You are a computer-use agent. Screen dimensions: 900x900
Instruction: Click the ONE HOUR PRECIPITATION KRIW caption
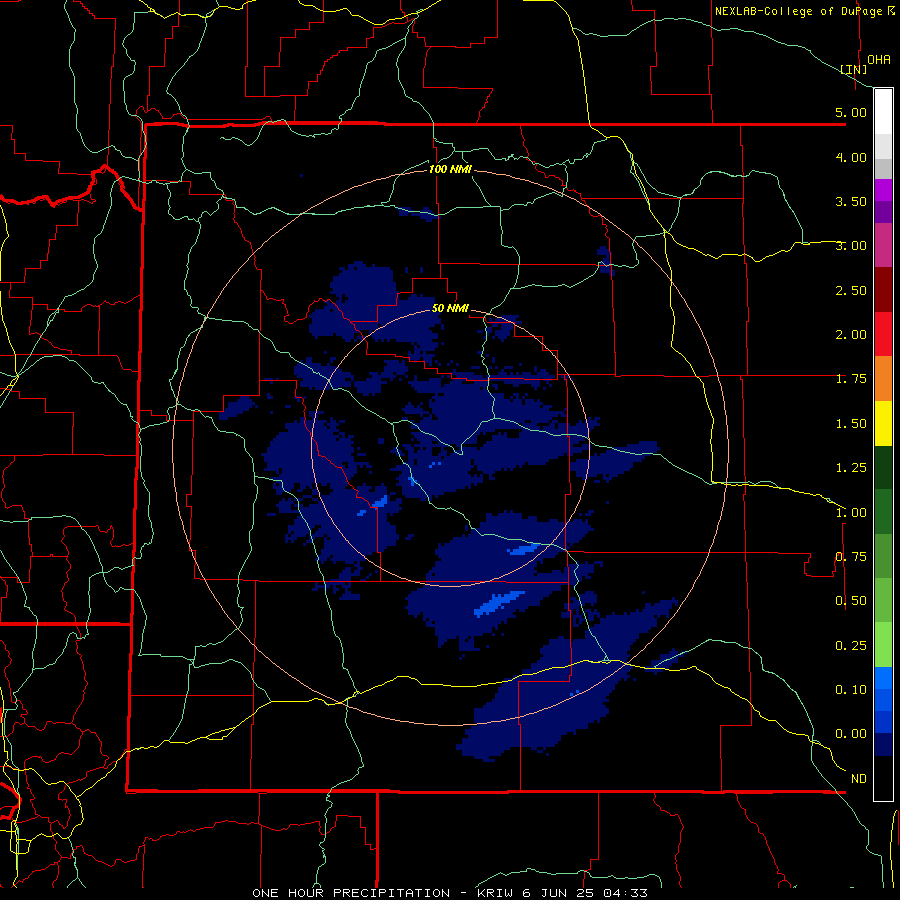click(450, 893)
